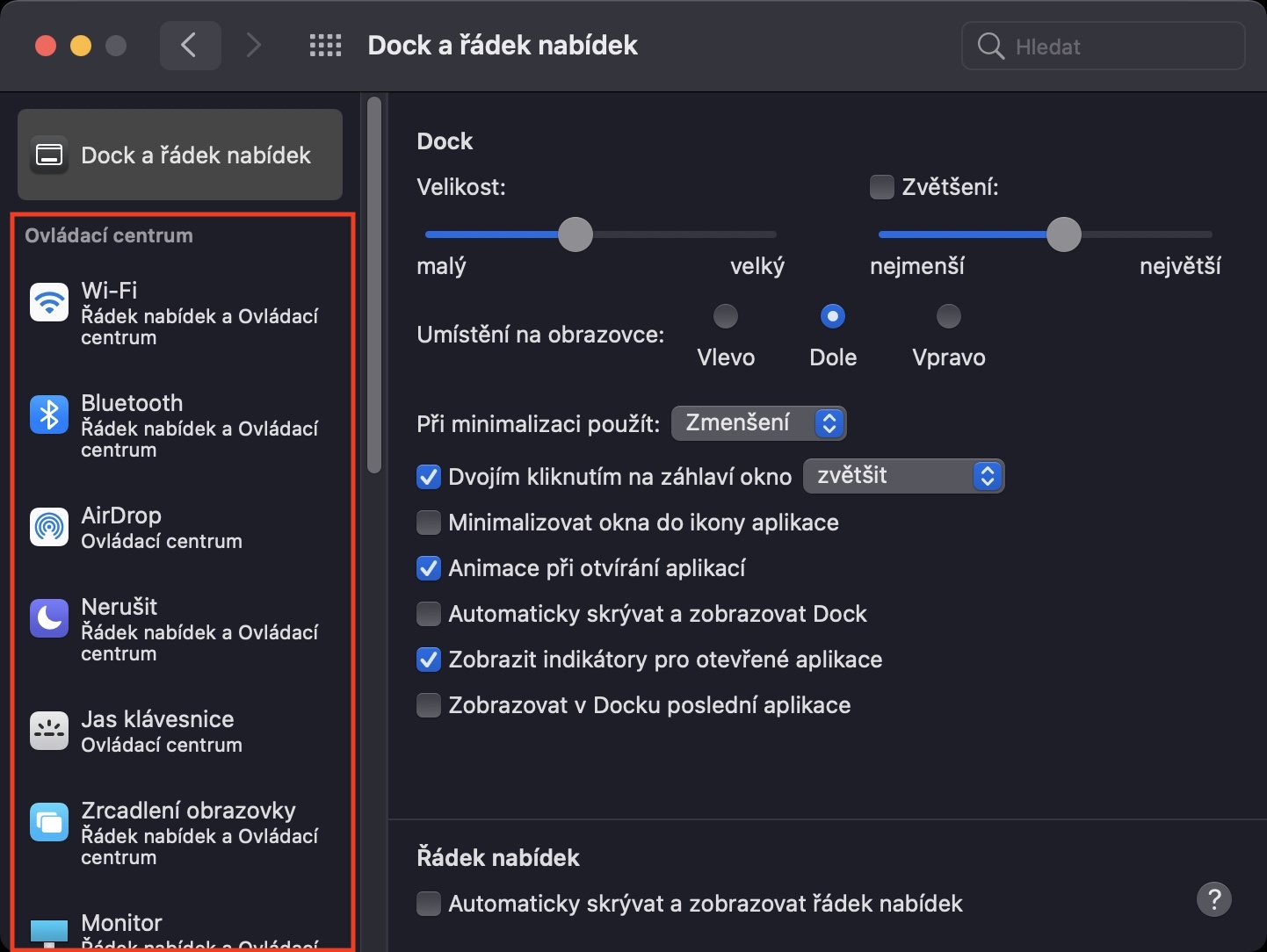Click the Wi-Fi icon in sidebar
This screenshot has width=1267, height=952.
click(x=49, y=302)
